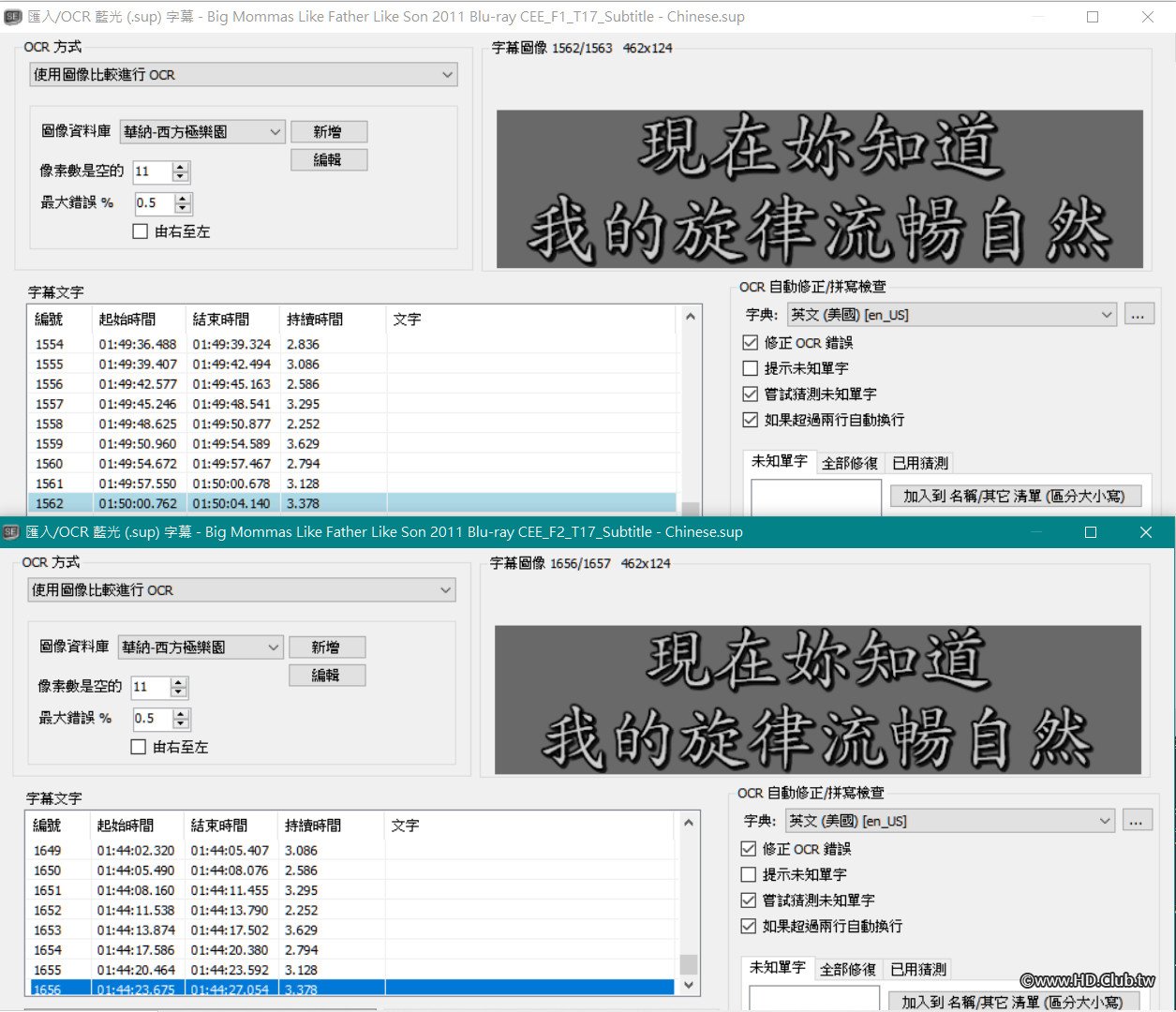Select 已用猜測 tab in upper window

(x=920, y=463)
